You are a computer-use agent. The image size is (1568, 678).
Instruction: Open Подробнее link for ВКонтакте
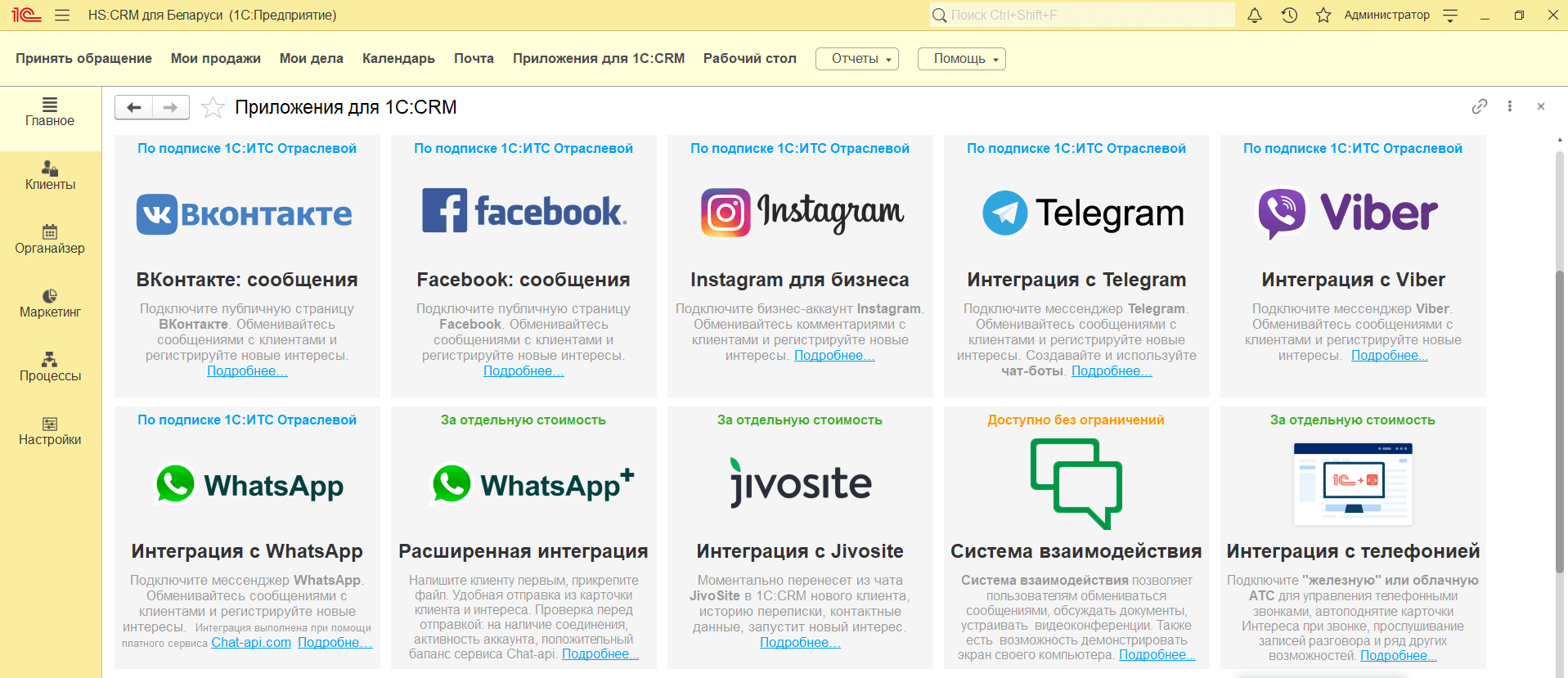[x=247, y=371]
